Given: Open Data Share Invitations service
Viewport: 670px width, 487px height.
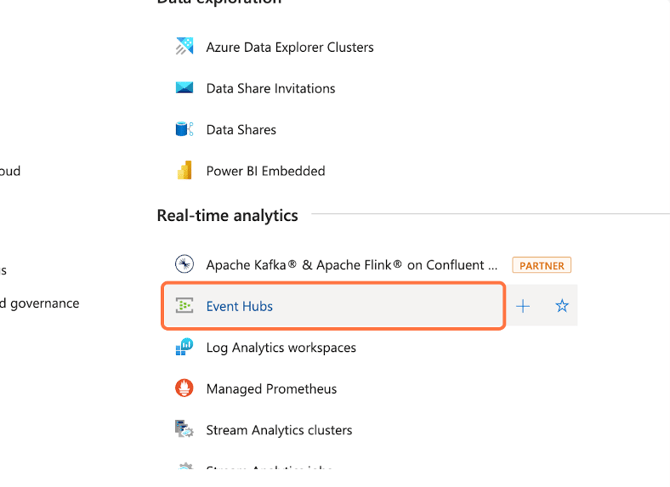Looking at the screenshot, I should [270, 88].
